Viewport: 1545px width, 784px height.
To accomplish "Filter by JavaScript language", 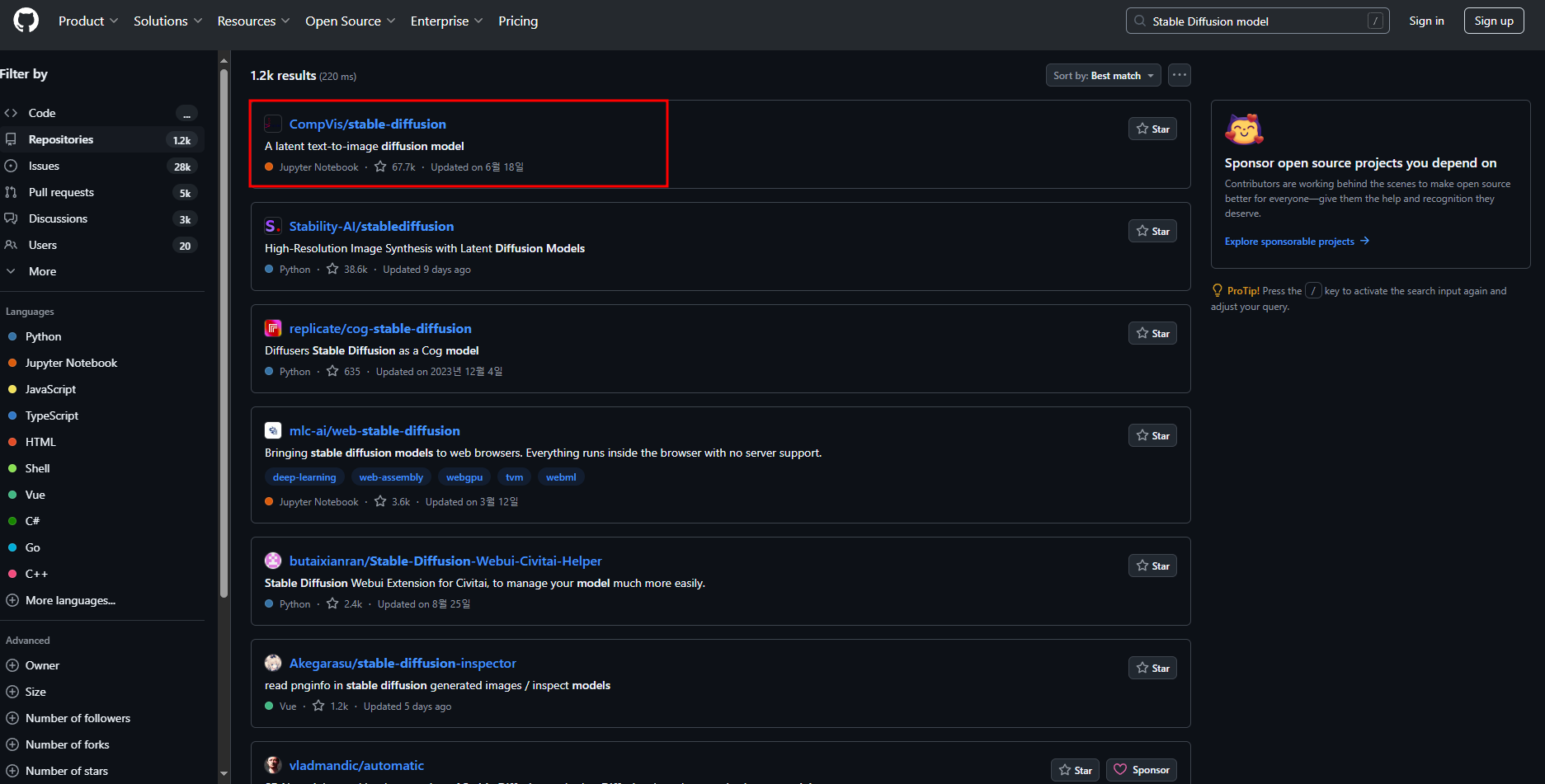I will (x=50, y=389).
